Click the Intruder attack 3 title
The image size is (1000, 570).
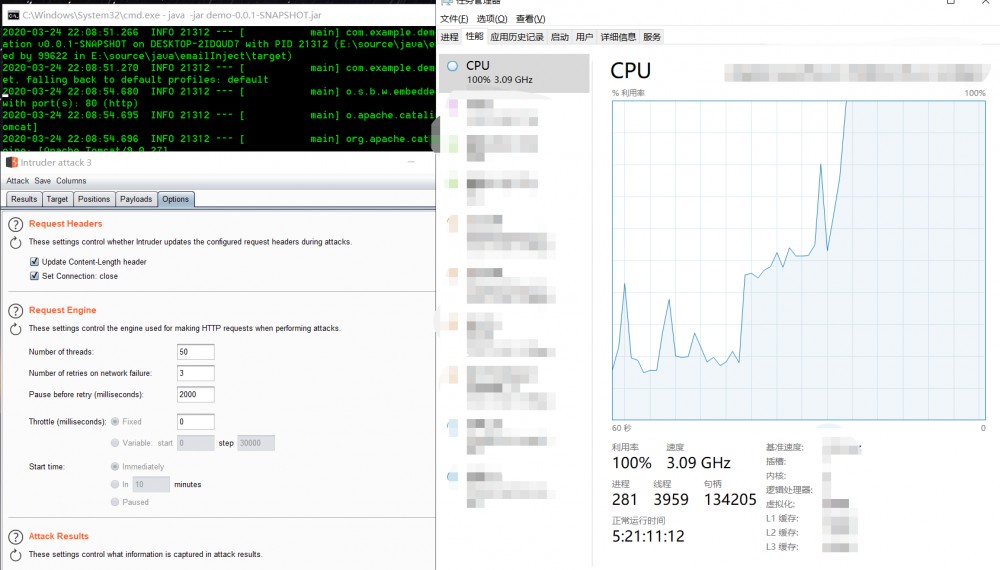tap(56, 163)
